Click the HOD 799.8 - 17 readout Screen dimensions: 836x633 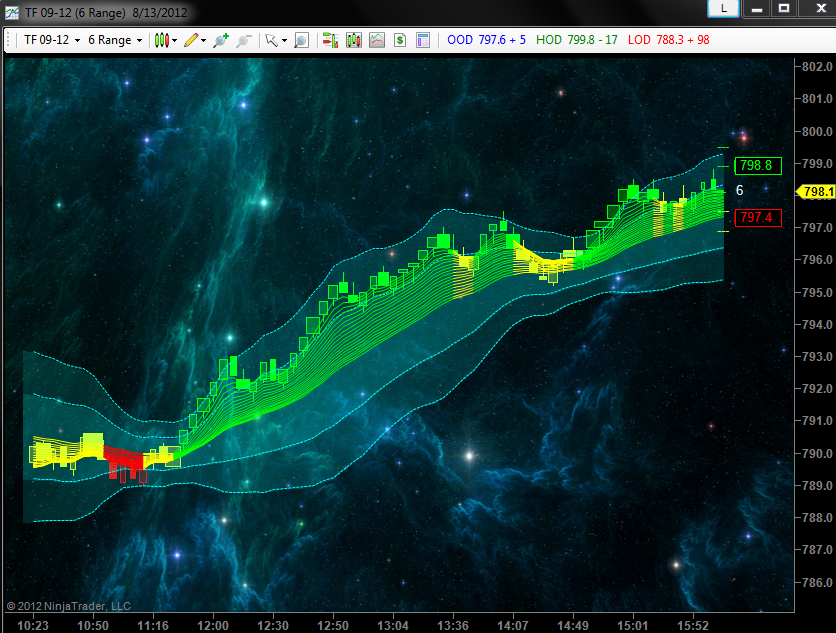[x=576, y=40]
